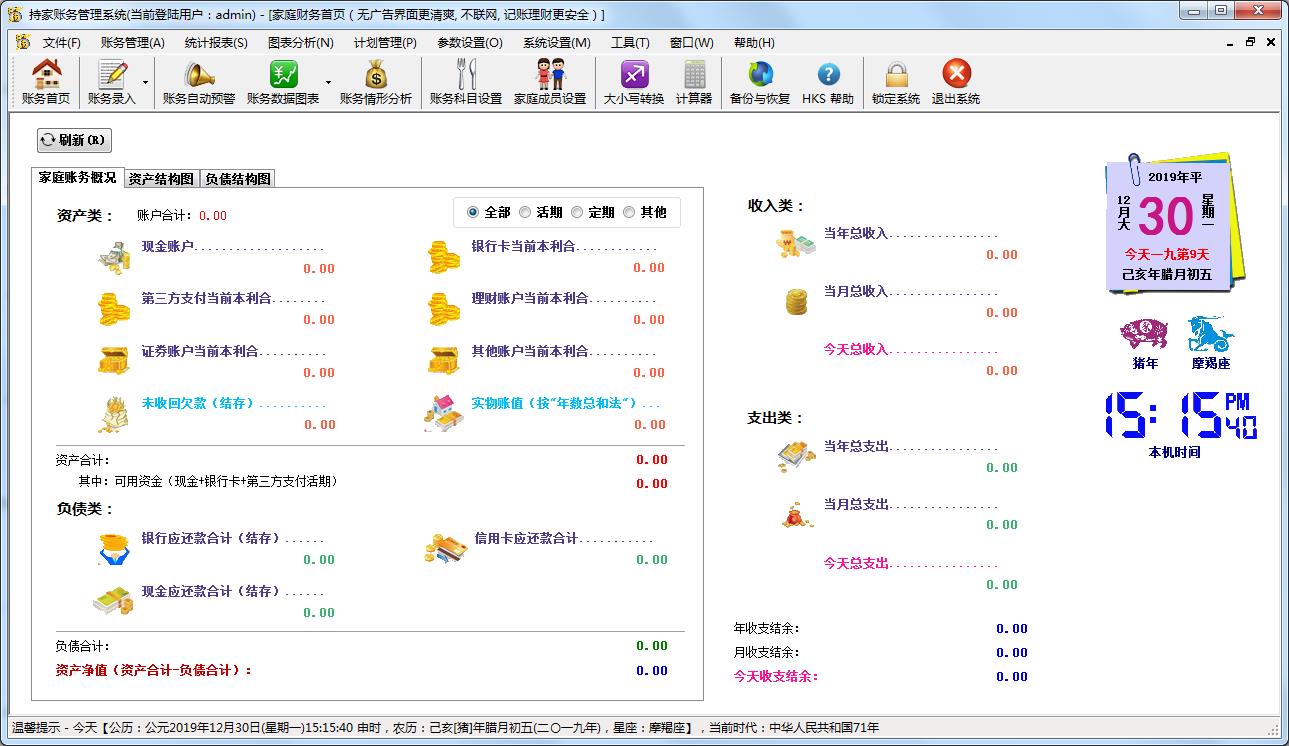Lock the system with 锁定系统
The width and height of the screenshot is (1289, 746).
click(897, 80)
